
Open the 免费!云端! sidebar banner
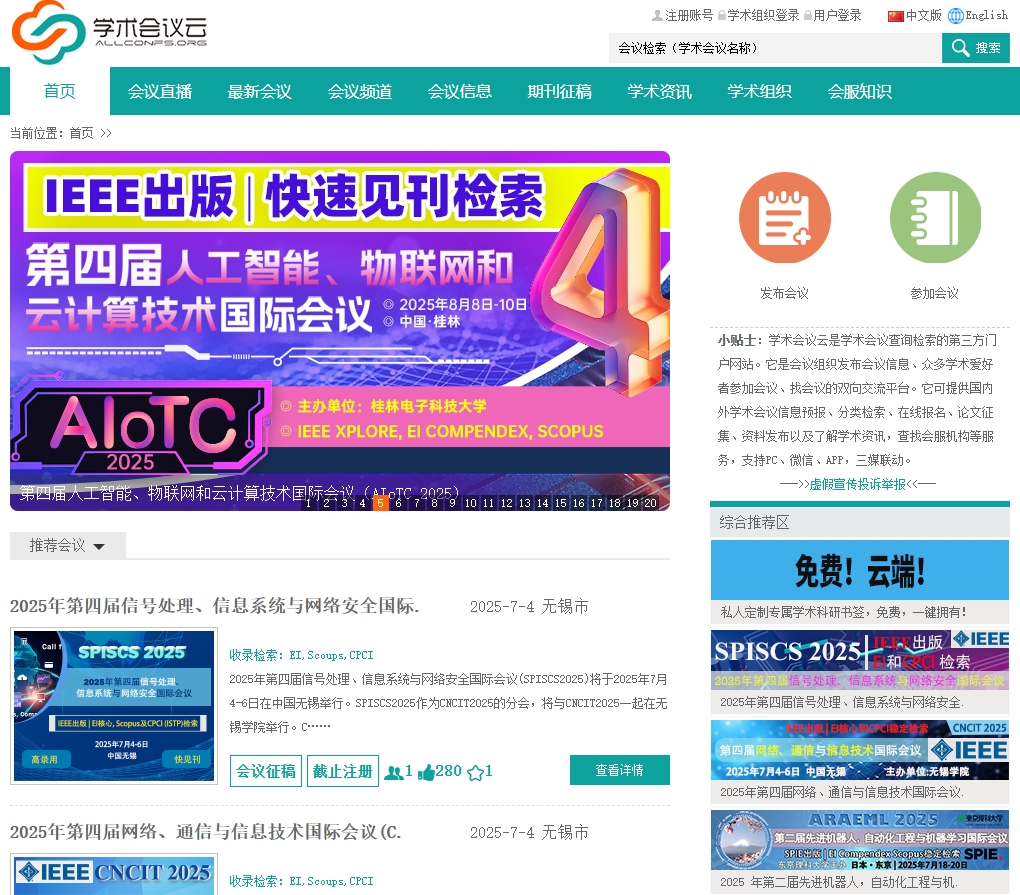pyautogui.click(x=860, y=570)
